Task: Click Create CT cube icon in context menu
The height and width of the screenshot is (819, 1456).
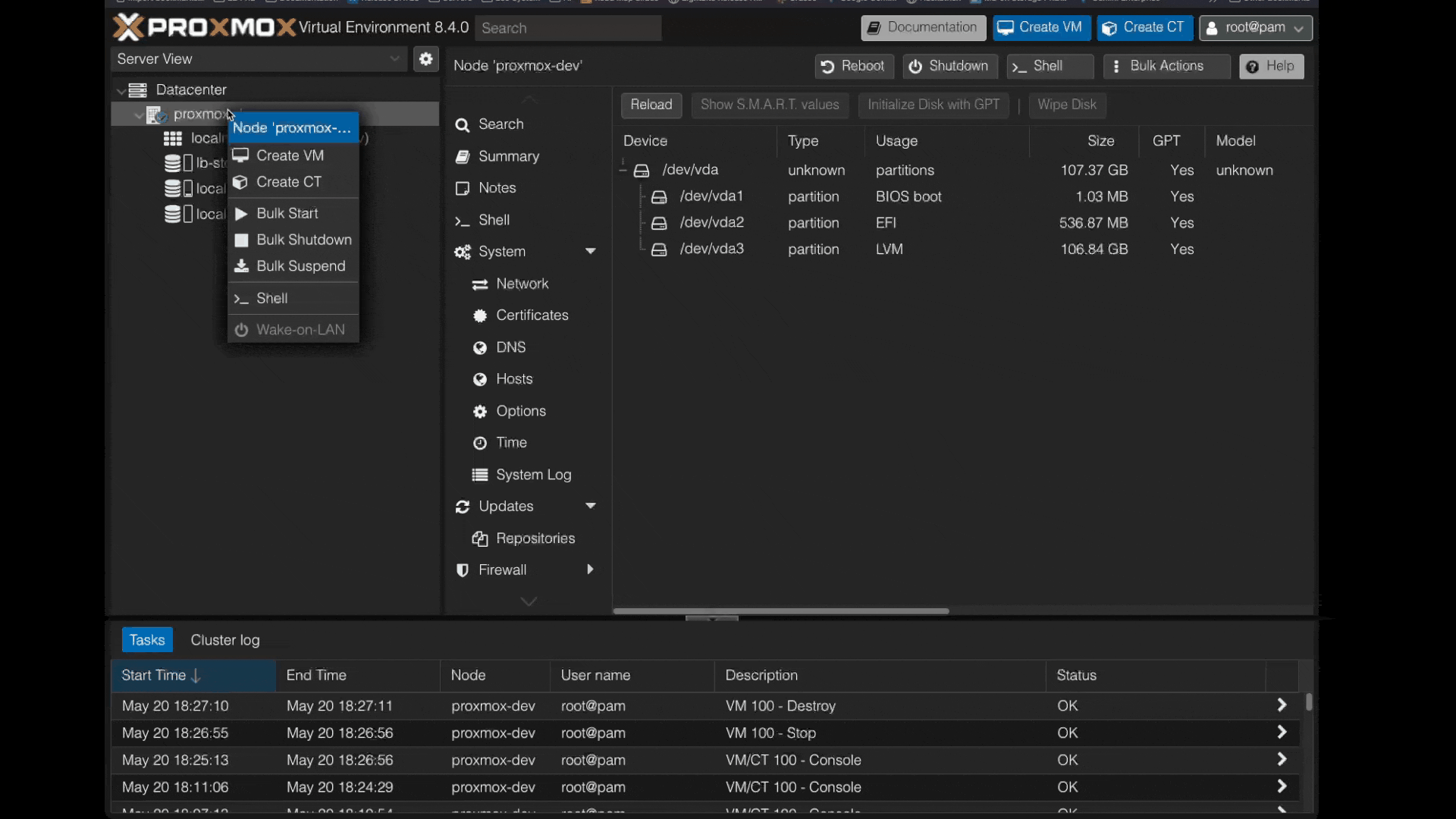Action: pos(240,182)
